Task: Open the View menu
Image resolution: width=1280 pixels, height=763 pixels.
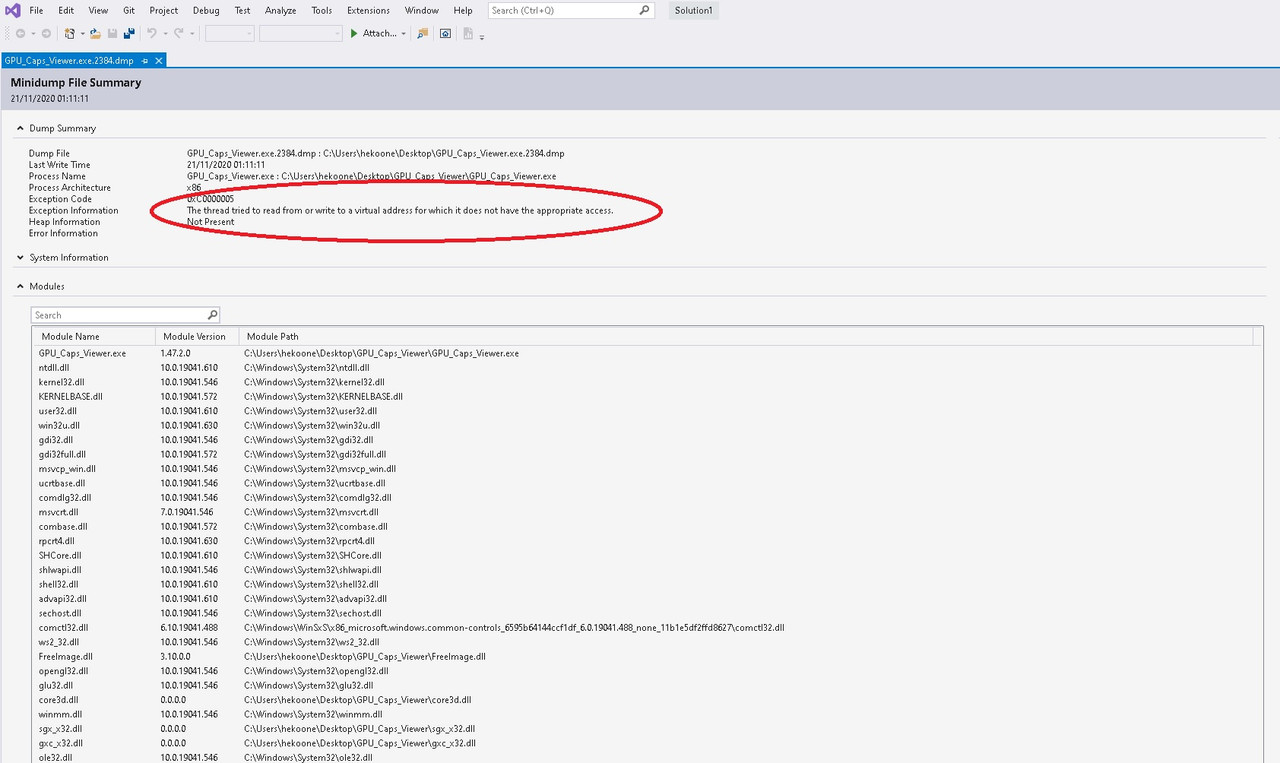Action: 98,10
